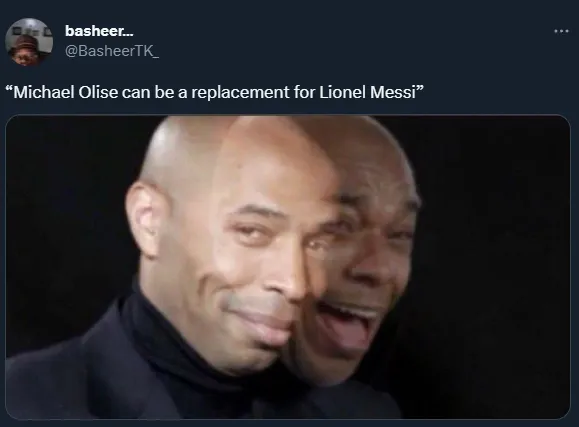Click the opening quotation mark of the tweet
Viewport: 579px width, 427px height.
pyautogui.click(x=9, y=89)
